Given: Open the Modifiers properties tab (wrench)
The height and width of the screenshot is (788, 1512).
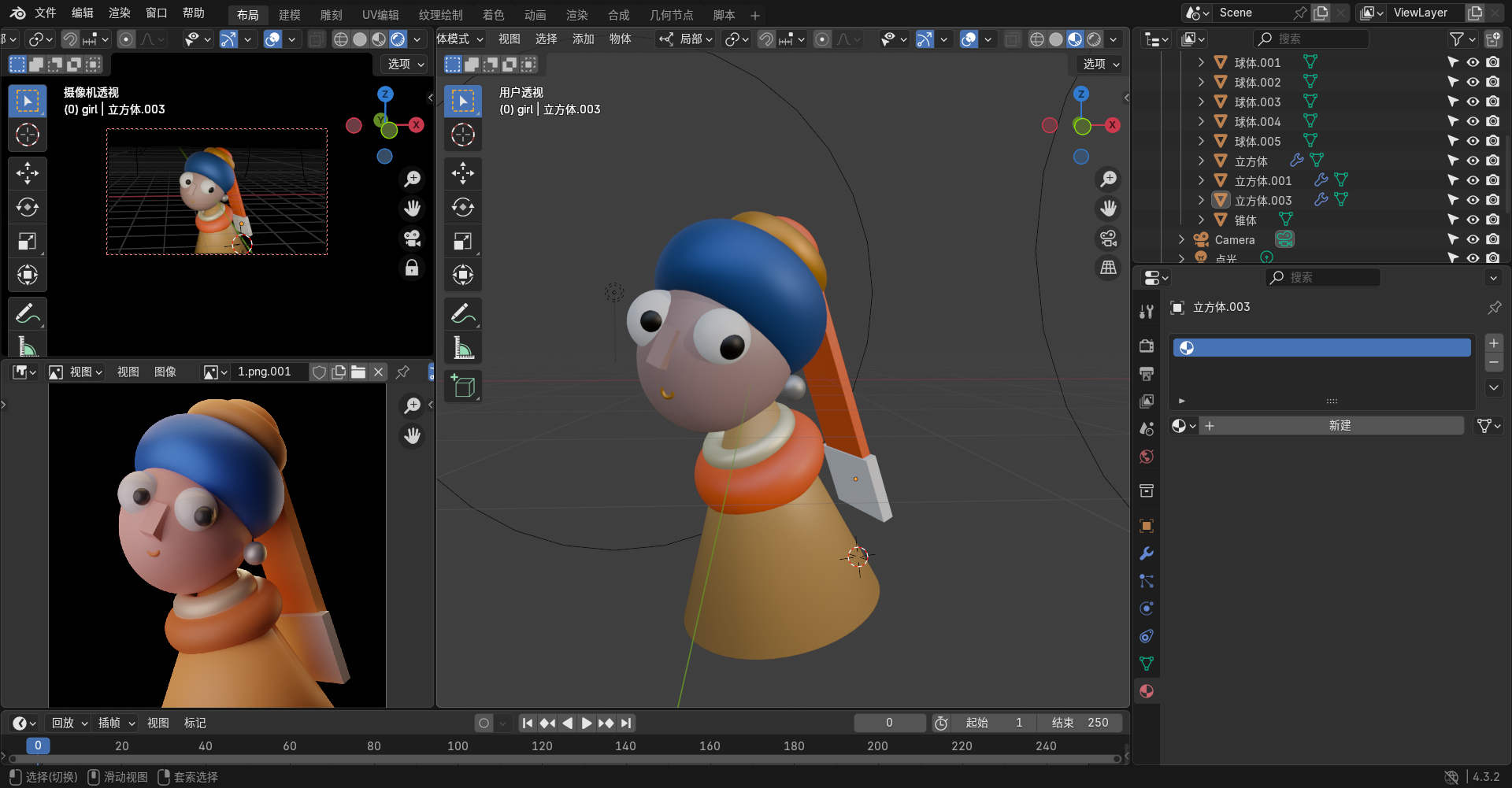Looking at the screenshot, I should (x=1147, y=553).
